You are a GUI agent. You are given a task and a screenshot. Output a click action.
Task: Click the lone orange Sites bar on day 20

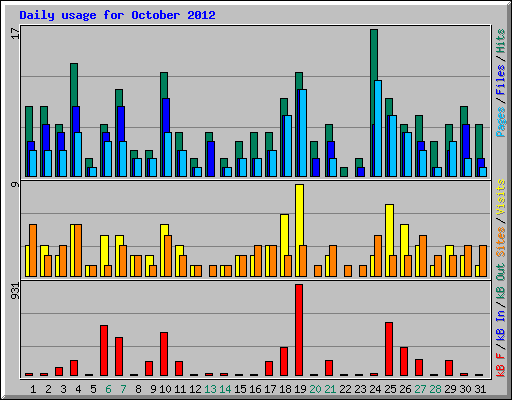point(318,271)
